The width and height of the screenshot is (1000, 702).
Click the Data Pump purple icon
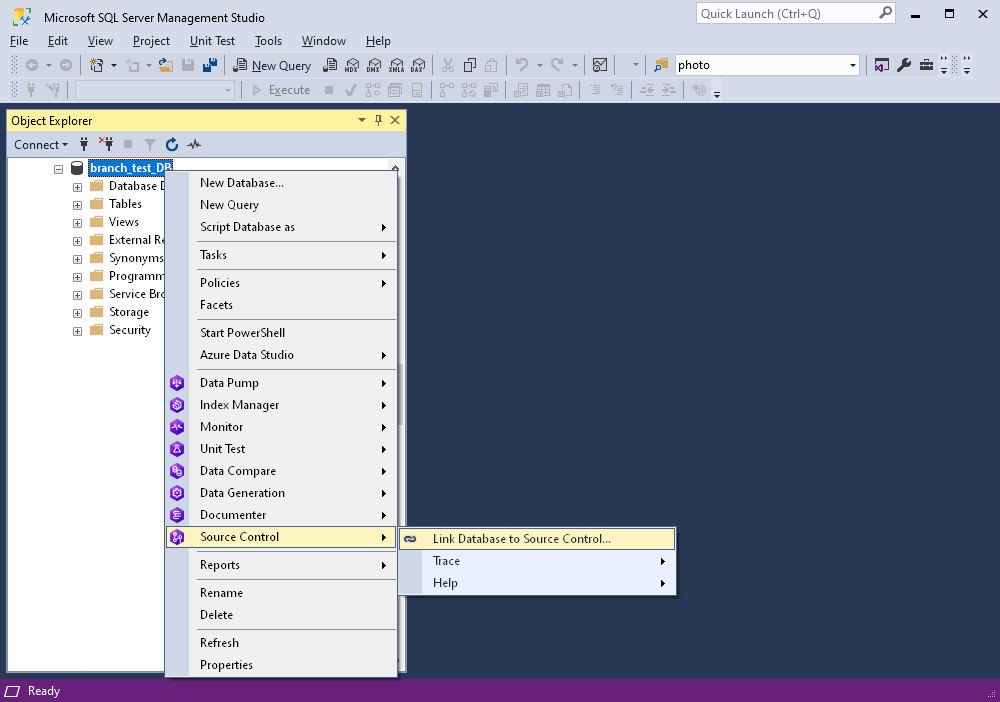click(177, 383)
